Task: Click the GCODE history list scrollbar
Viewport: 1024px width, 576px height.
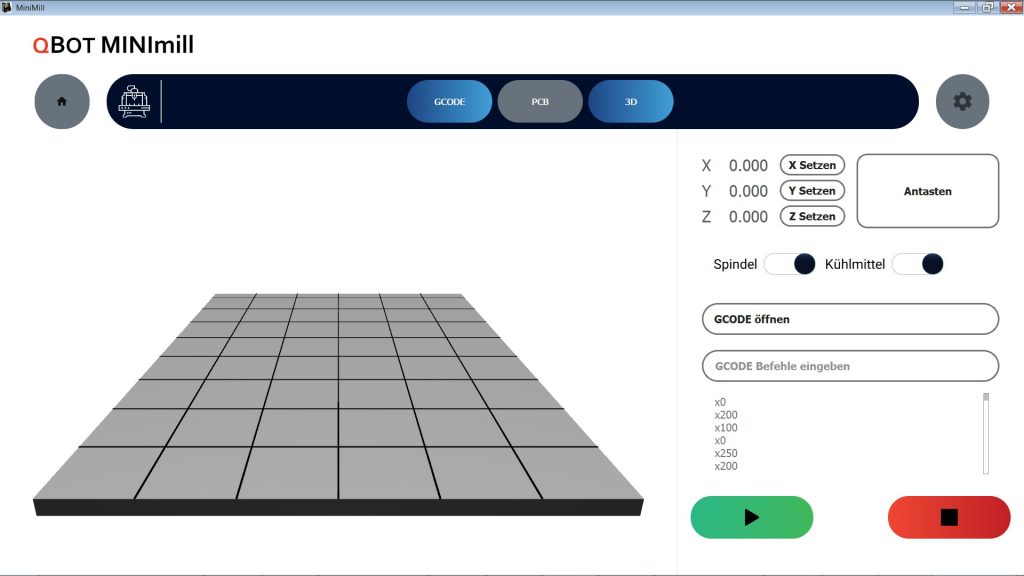Action: (986, 433)
